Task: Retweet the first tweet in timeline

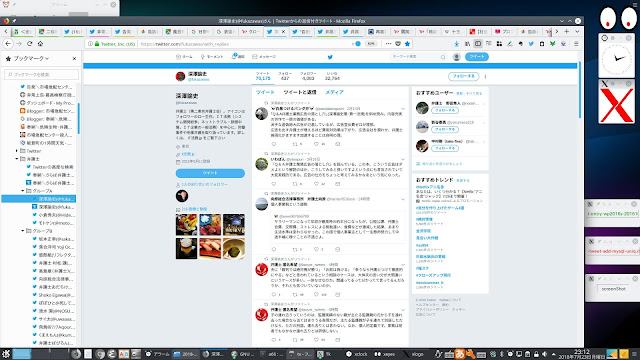Action: tap(295, 144)
